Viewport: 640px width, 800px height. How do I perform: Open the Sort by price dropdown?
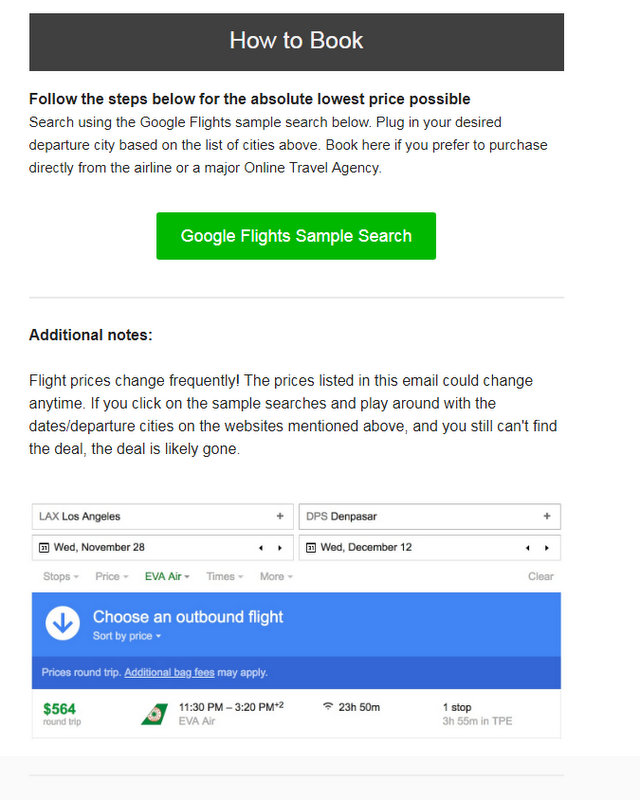[x=127, y=636]
